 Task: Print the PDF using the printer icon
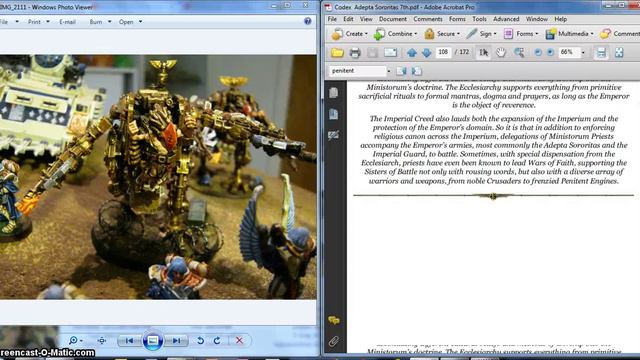[355, 53]
